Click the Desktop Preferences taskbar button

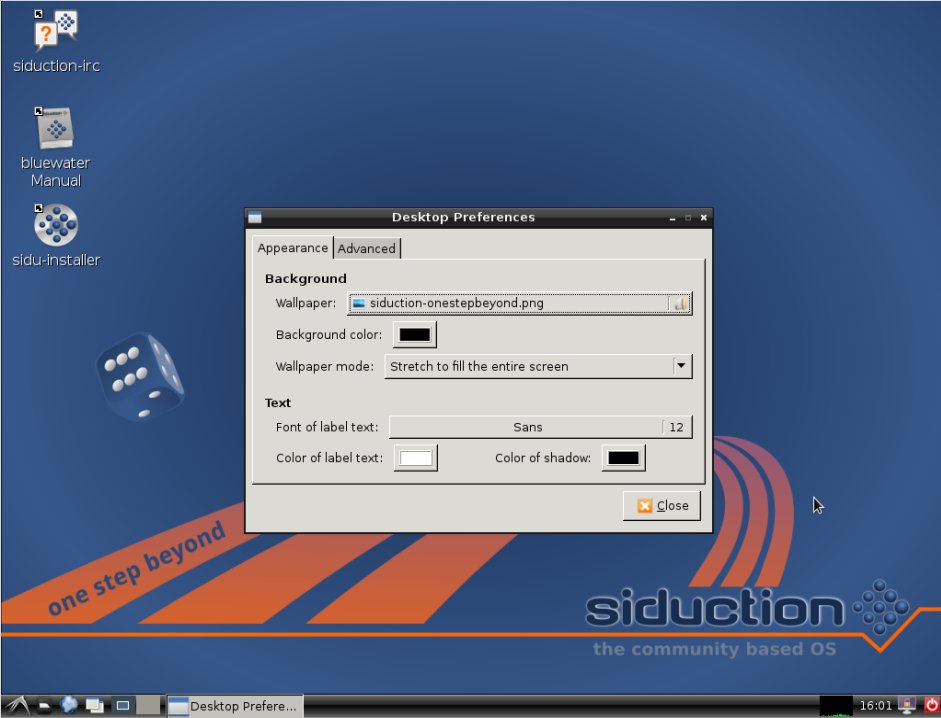coord(235,706)
